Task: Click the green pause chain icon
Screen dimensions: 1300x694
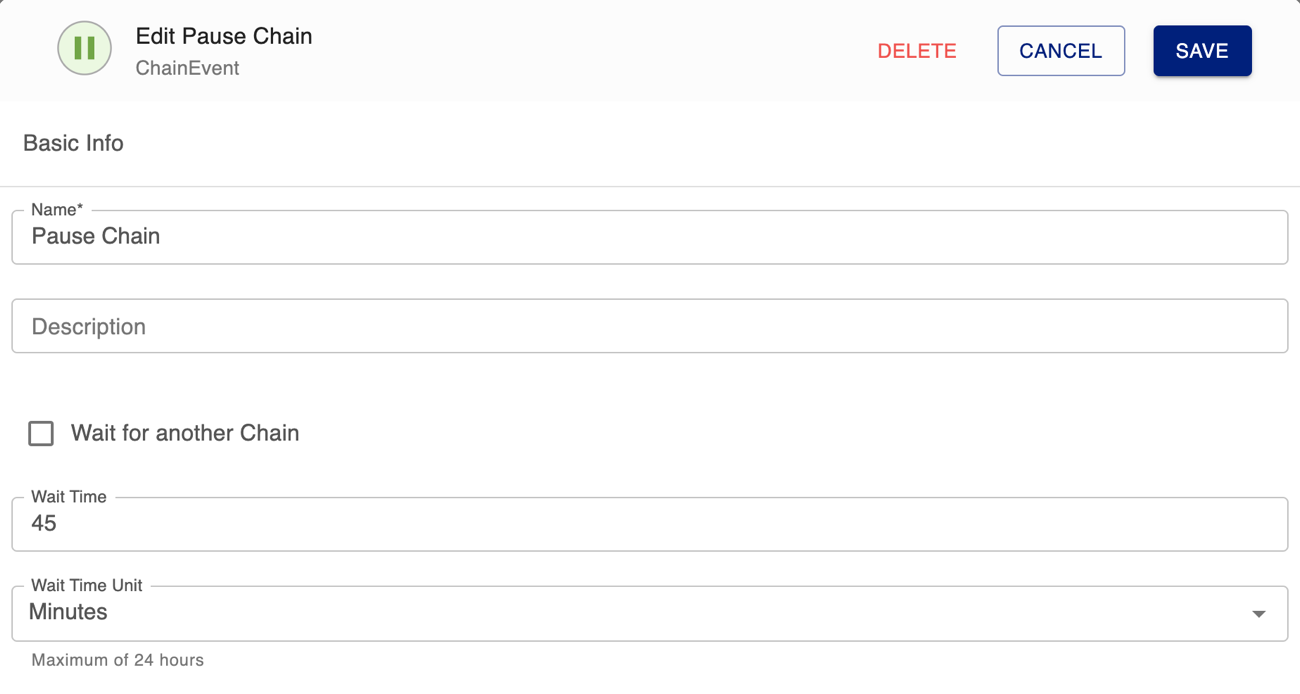Action: 84,48
